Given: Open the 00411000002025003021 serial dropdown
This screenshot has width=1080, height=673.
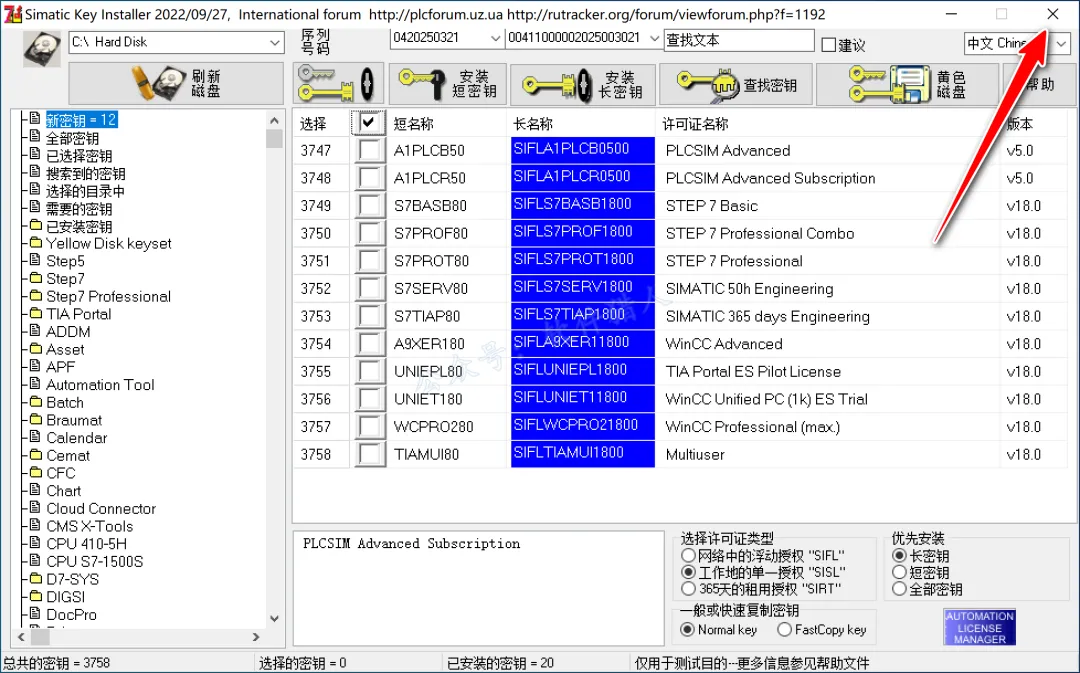Looking at the screenshot, I should [x=654, y=39].
